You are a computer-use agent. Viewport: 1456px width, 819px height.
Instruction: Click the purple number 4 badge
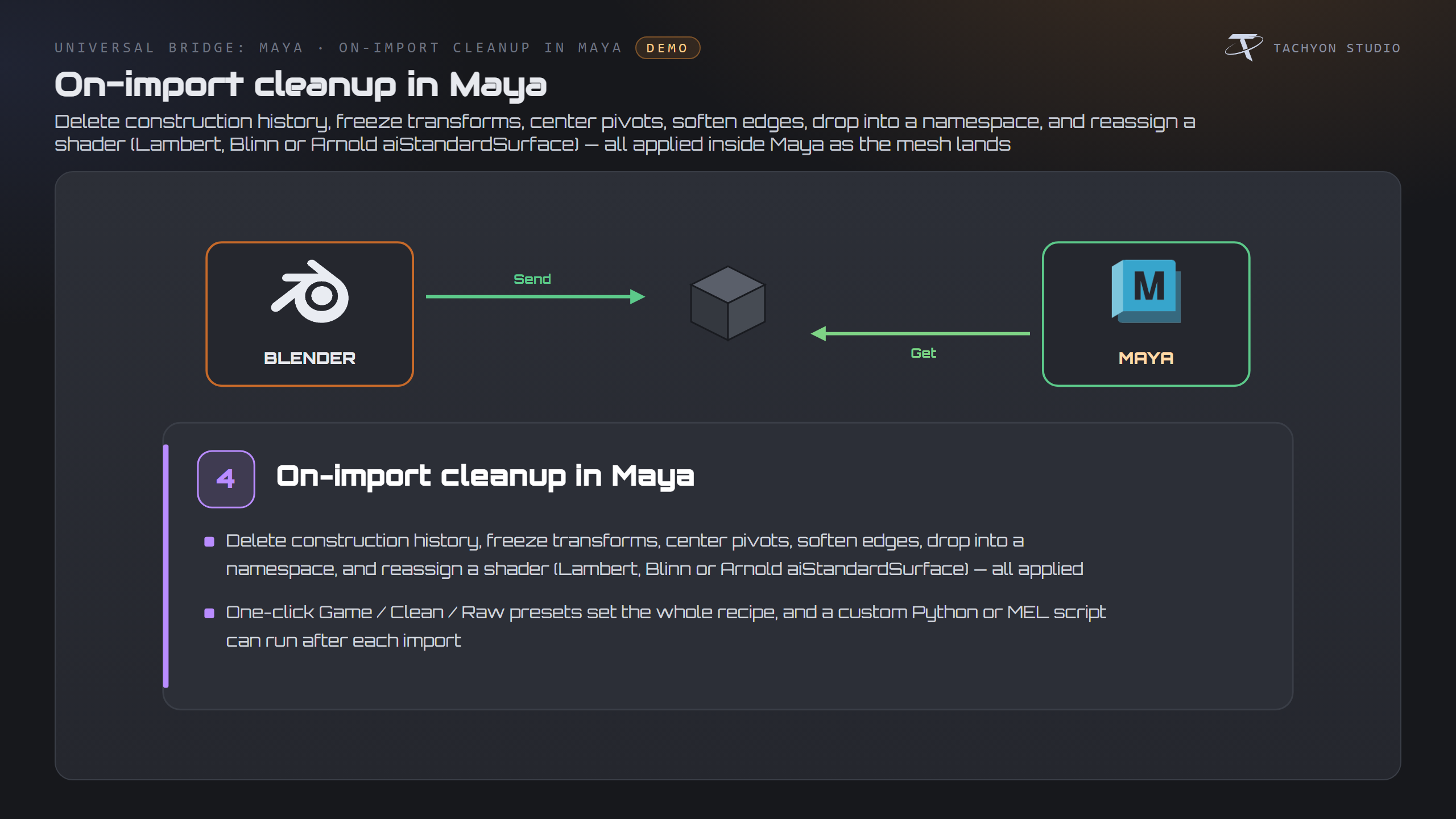point(226,479)
